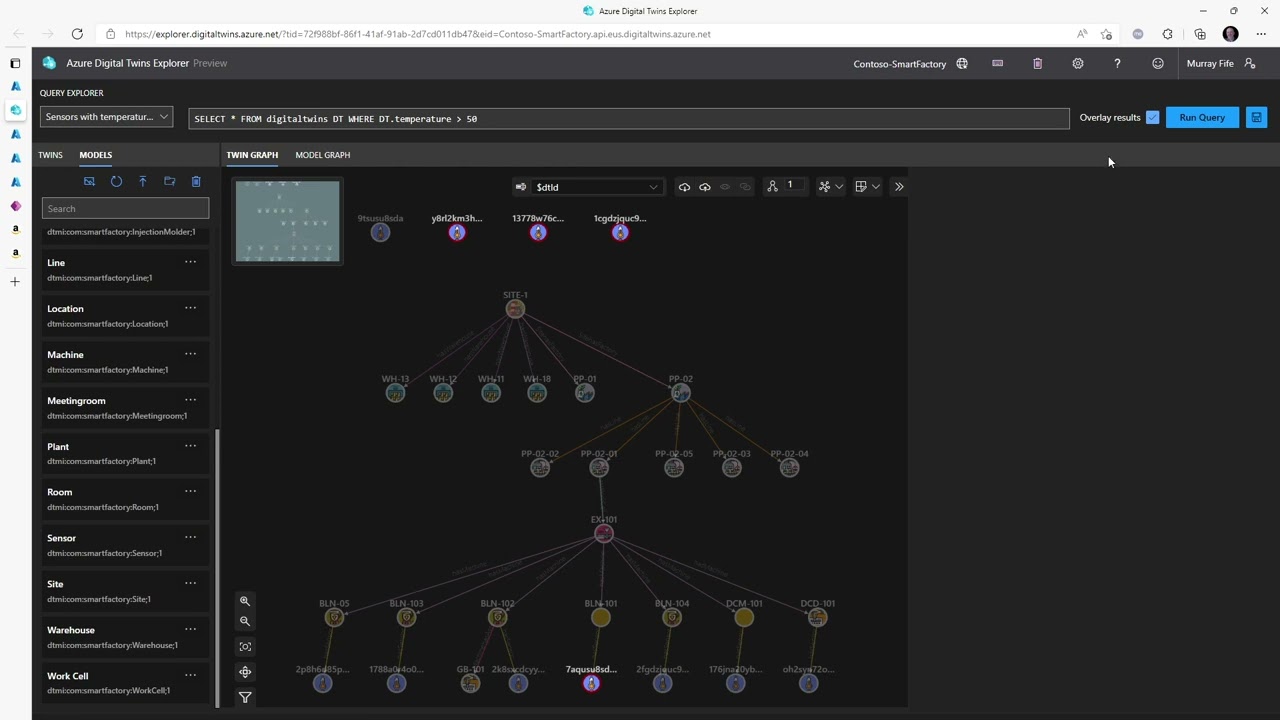This screenshot has height=720, width=1280.
Task: Select the Plant model entry
Action: coord(126,453)
